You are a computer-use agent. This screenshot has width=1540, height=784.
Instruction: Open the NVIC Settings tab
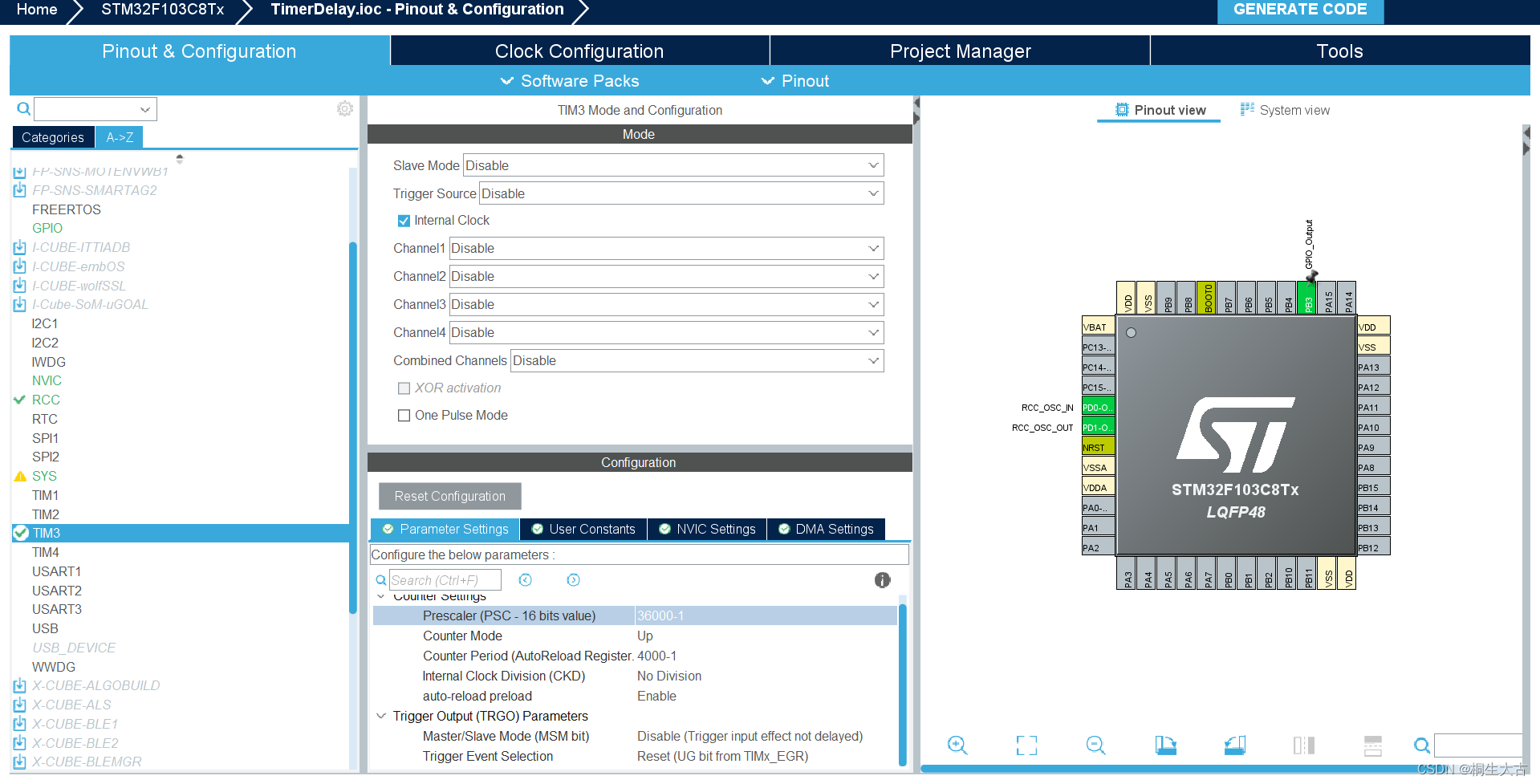tap(707, 530)
